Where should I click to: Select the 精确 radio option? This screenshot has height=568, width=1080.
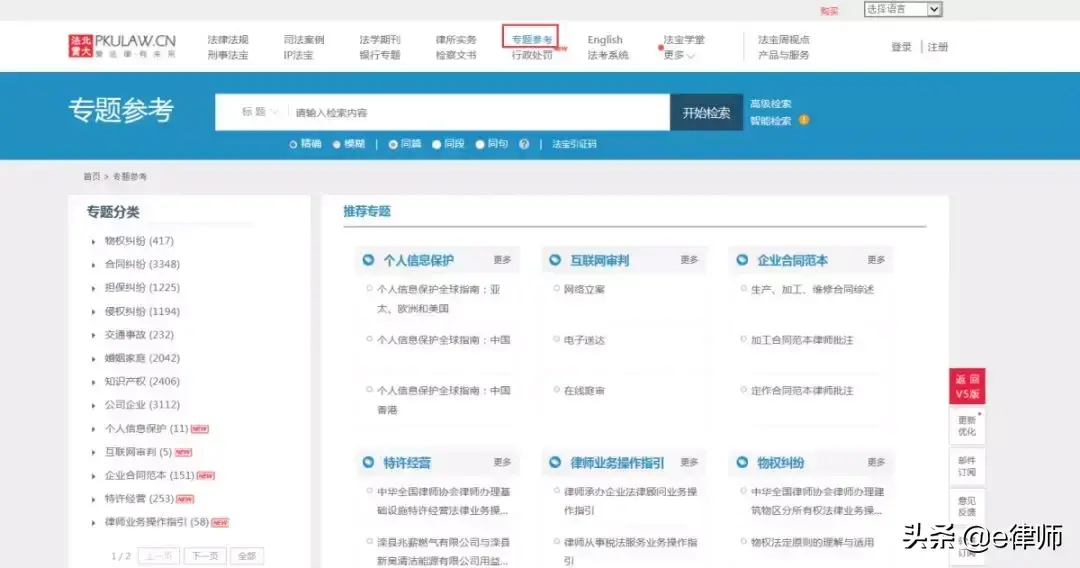pyautogui.click(x=293, y=145)
